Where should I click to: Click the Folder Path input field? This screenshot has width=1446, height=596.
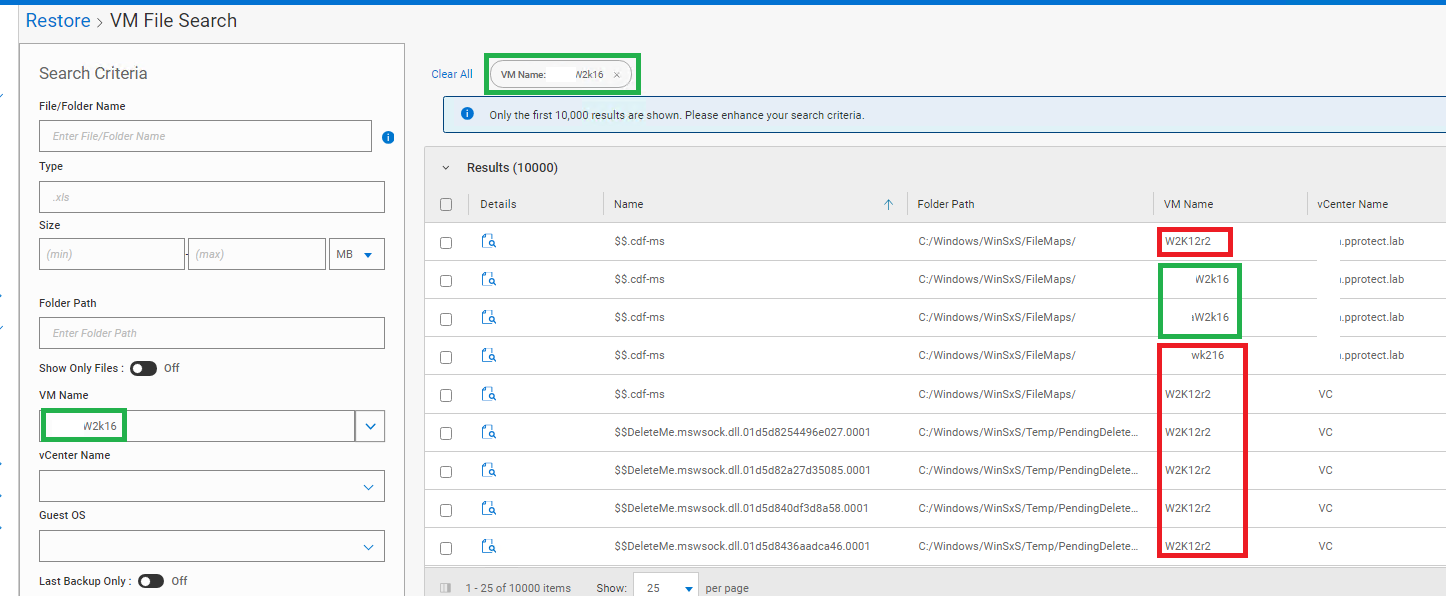point(211,333)
